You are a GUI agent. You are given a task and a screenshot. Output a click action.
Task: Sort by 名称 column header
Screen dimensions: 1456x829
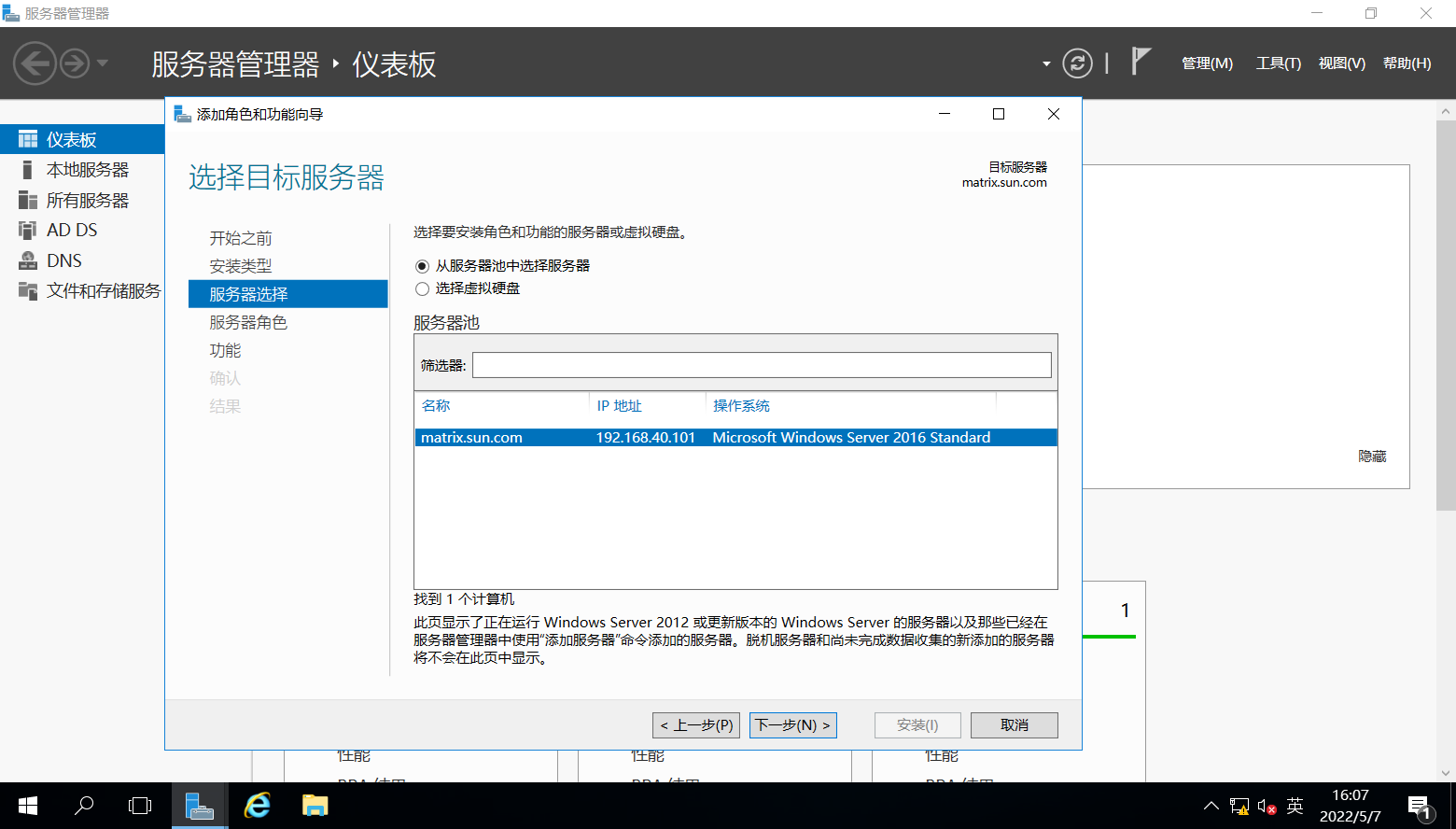pos(436,405)
